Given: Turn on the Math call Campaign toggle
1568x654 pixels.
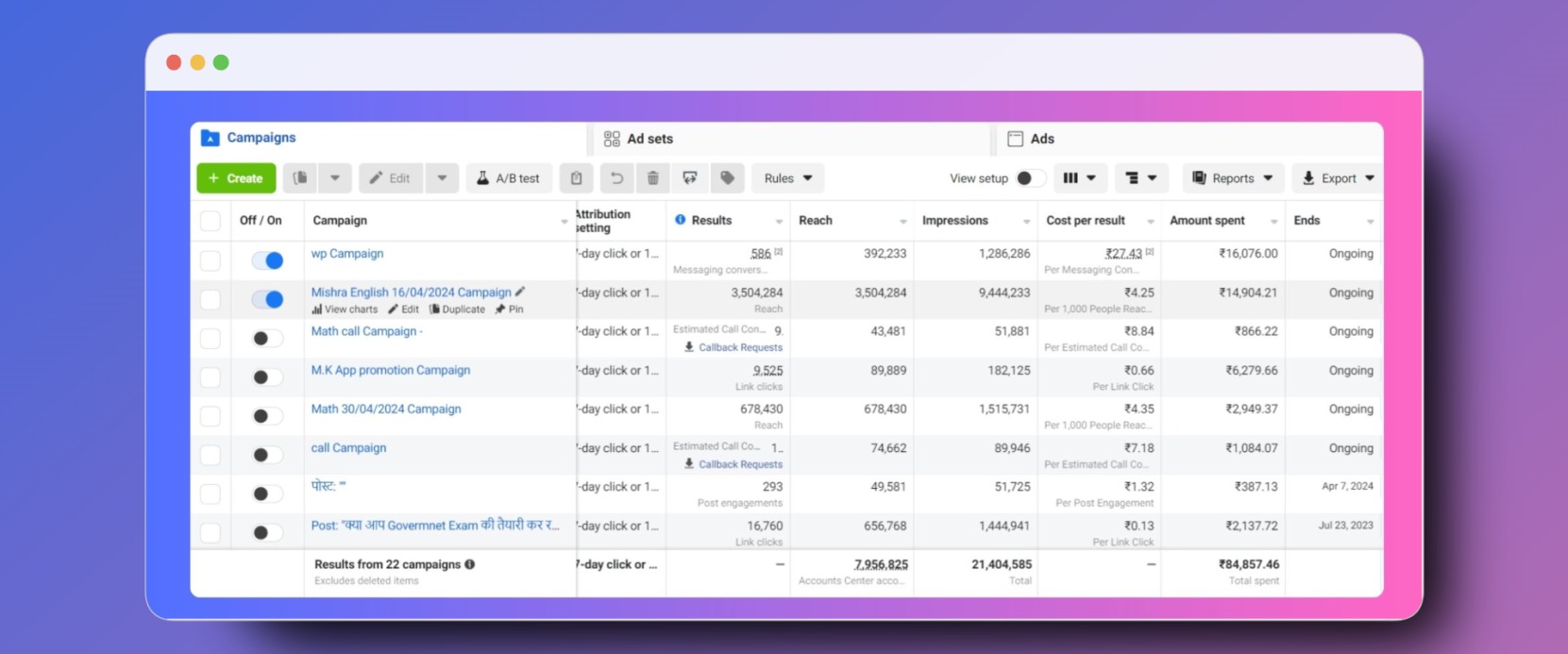Looking at the screenshot, I should (267, 338).
